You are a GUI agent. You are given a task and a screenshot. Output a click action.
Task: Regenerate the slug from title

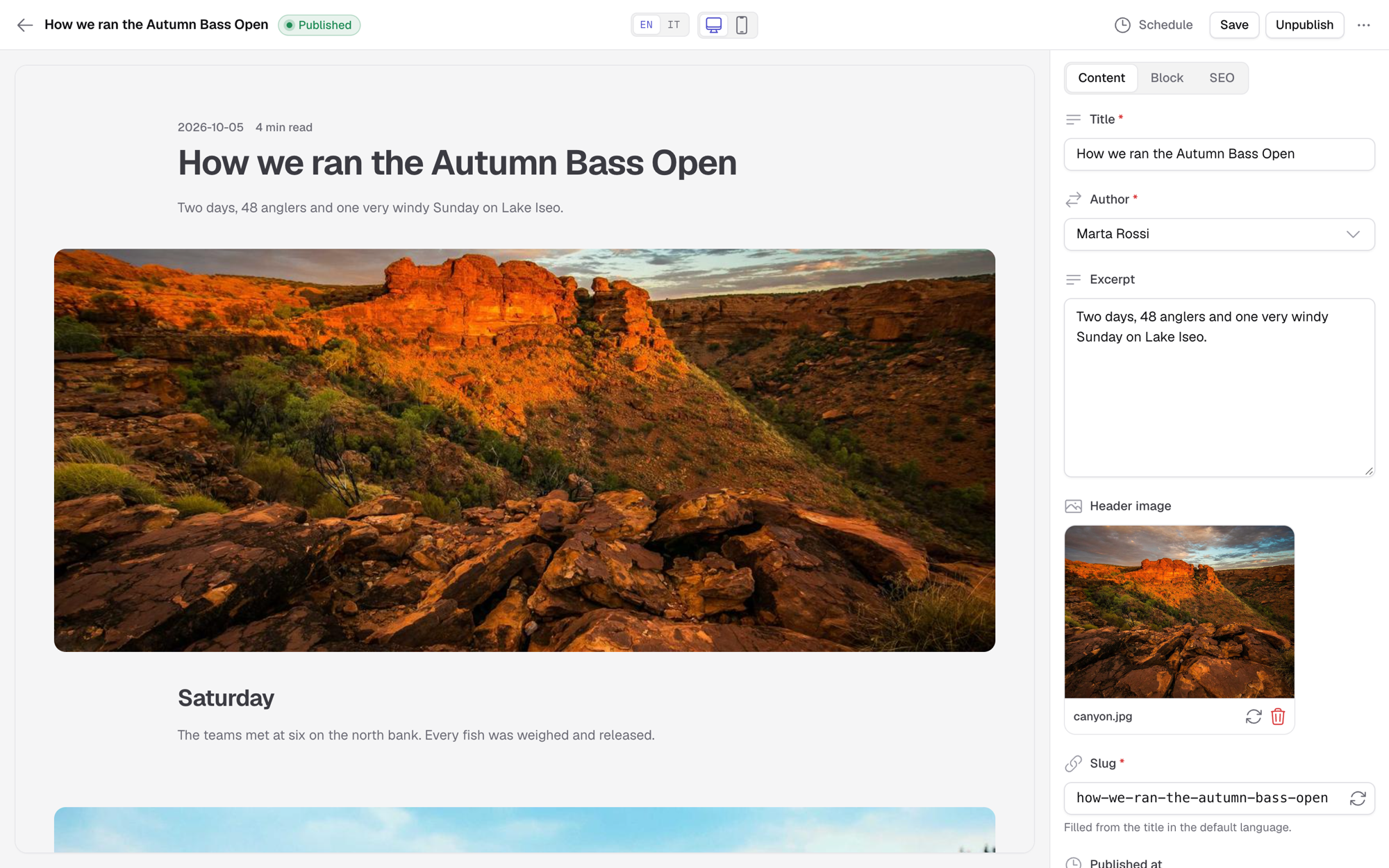[1358, 799]
